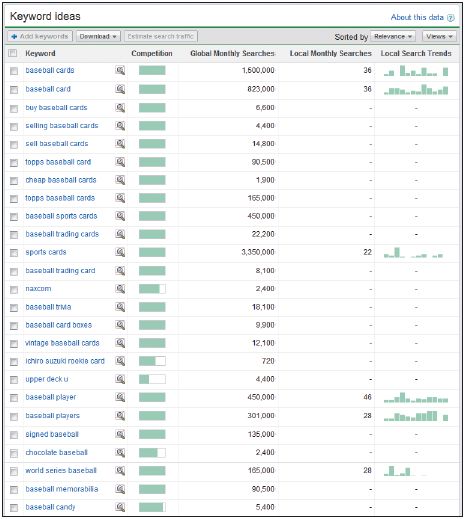Click the Add keywords button

(x=40, y=36)
